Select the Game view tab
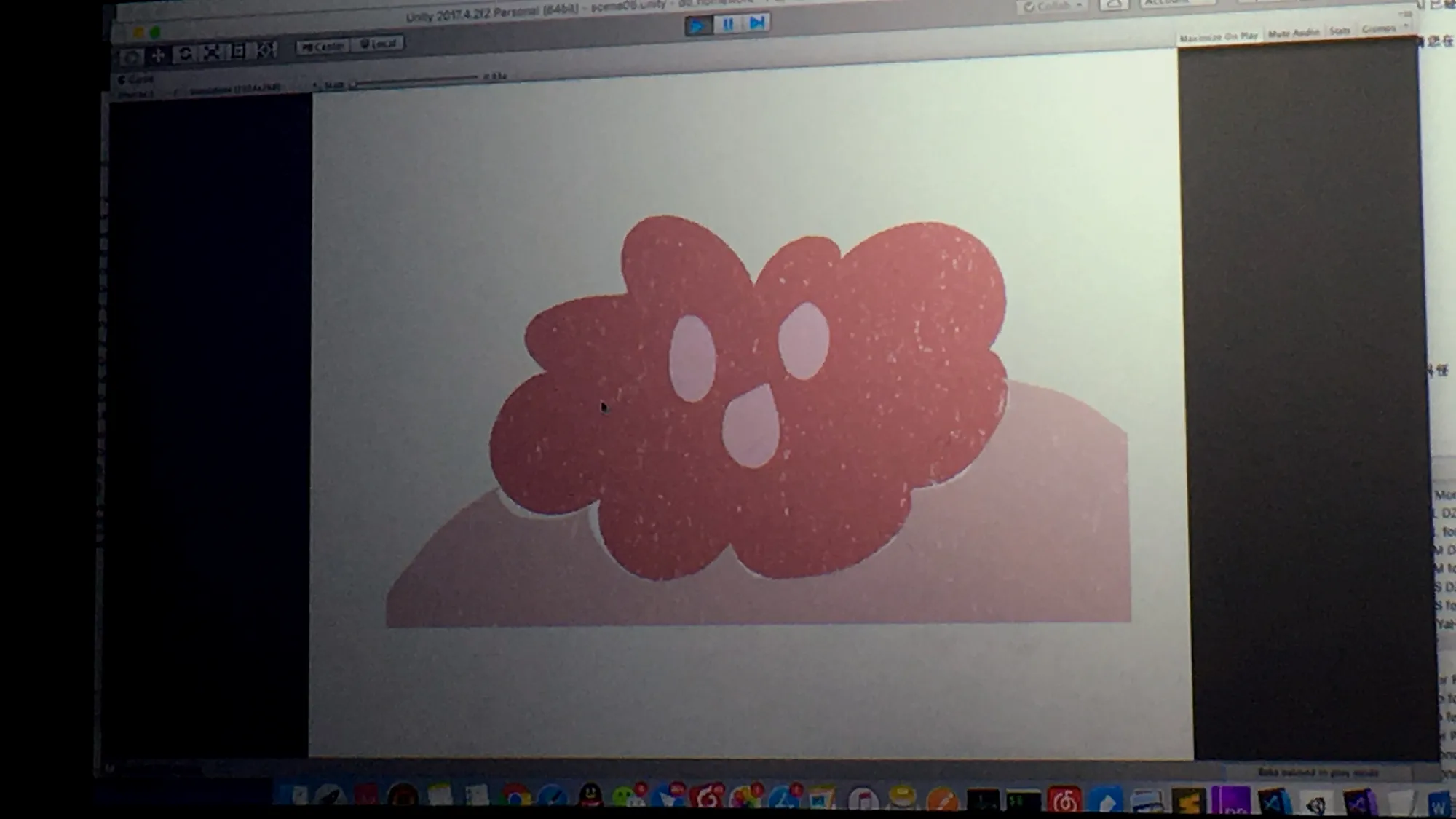 [137, 79]
